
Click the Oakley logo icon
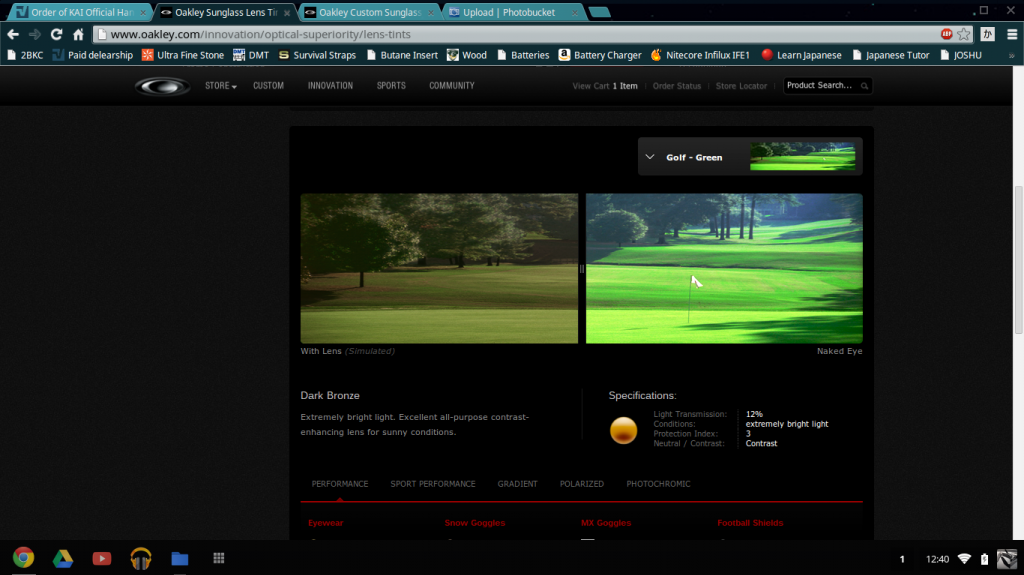pyautogui.click(x=162, y=86)
